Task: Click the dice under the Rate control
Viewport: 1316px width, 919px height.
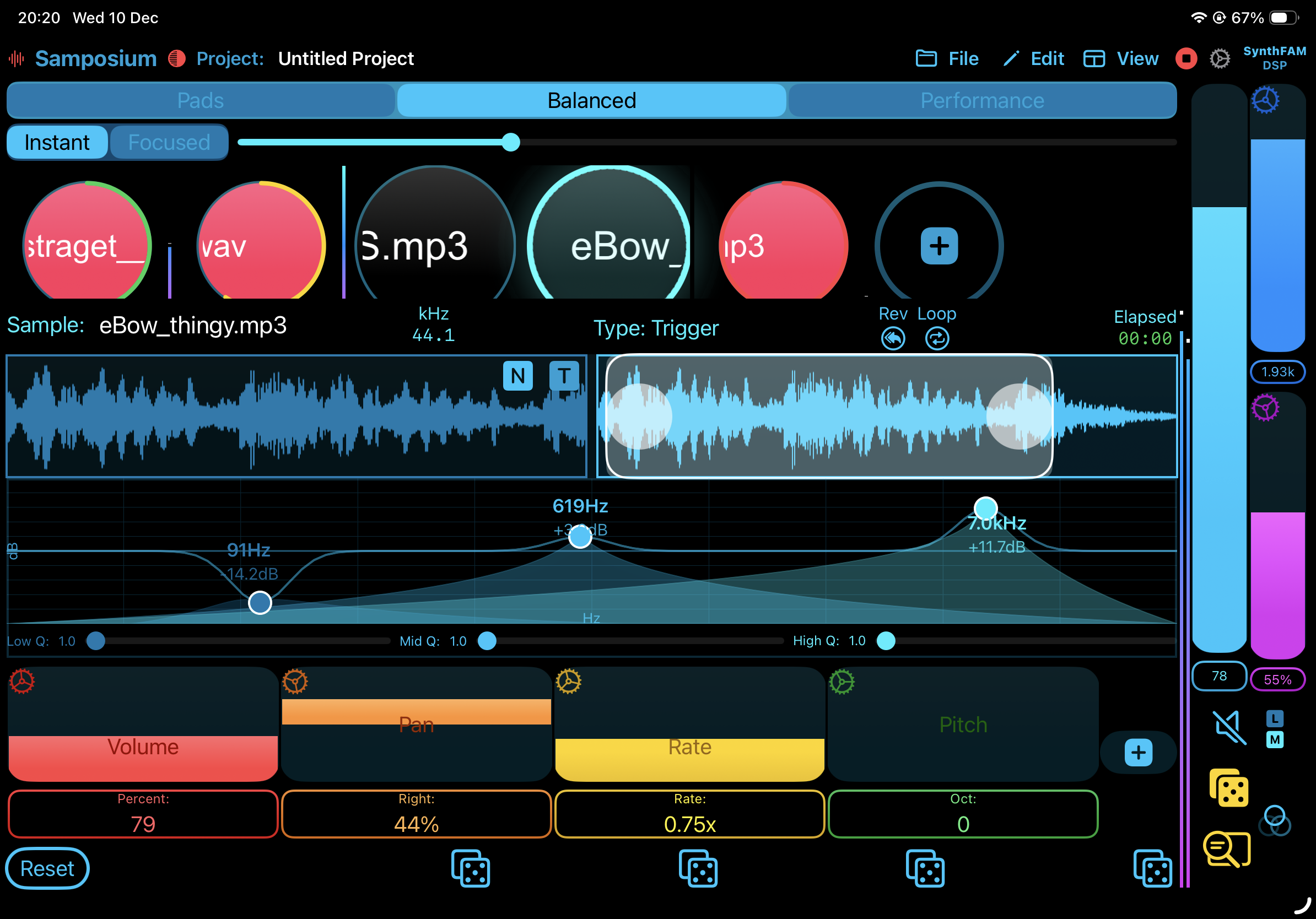Action: pyautogui.click(x=698, y=868)
